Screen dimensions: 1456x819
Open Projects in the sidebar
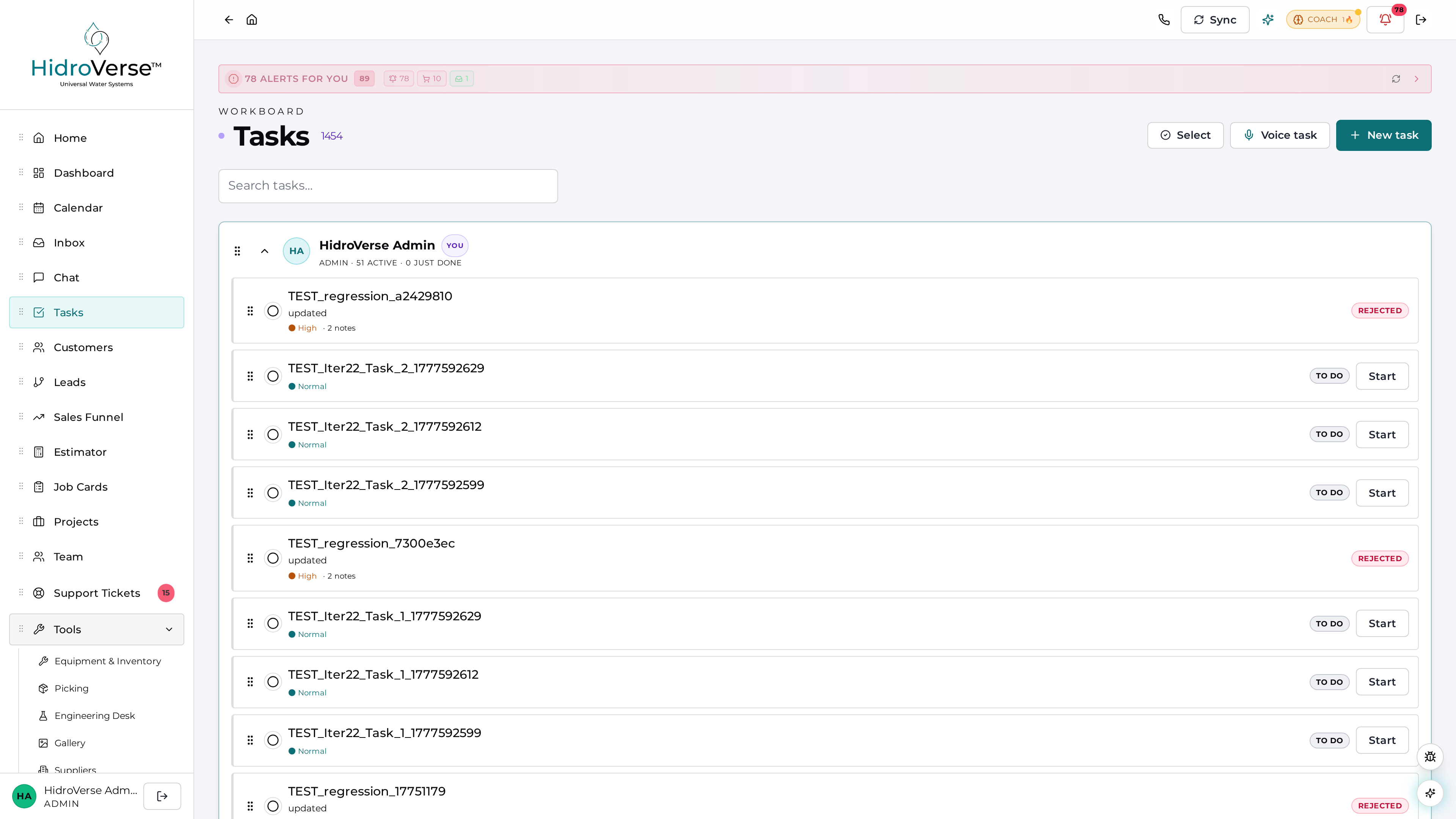(97, 522)
